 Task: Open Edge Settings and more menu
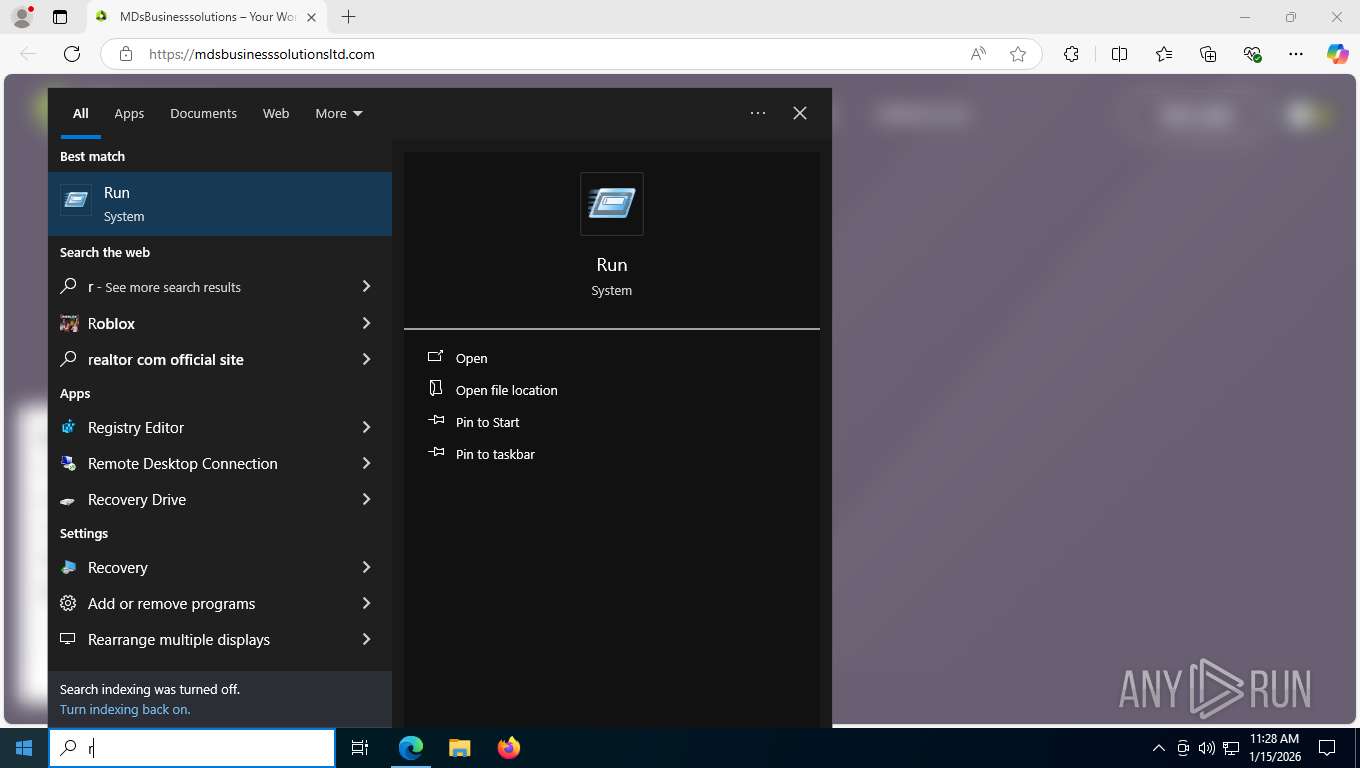coord(1296,54)
